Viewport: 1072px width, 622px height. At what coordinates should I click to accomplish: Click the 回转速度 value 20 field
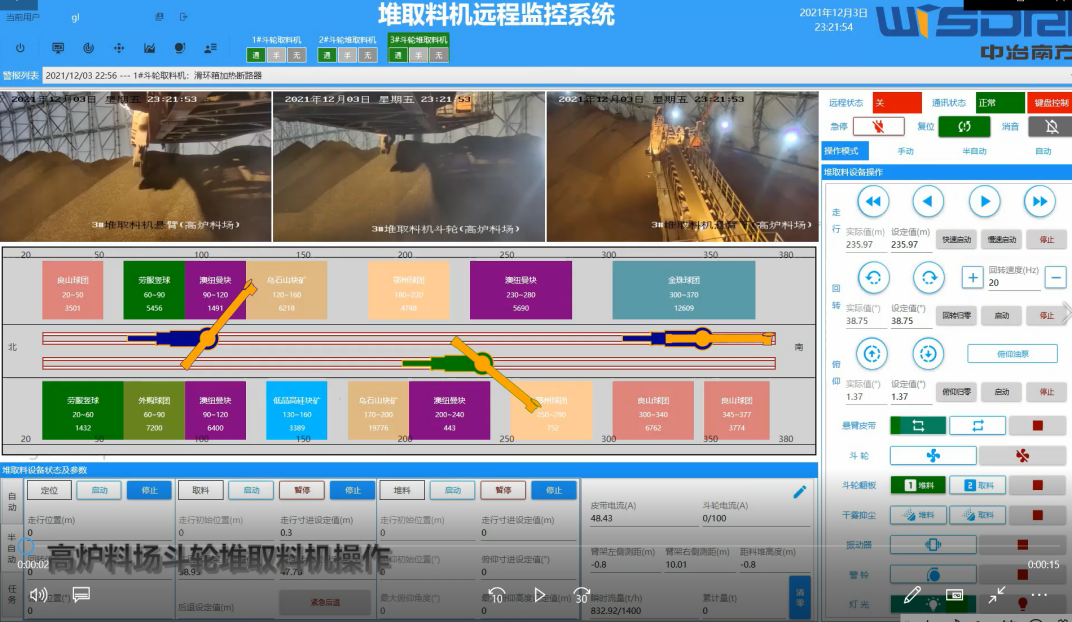pos(1014,283)
